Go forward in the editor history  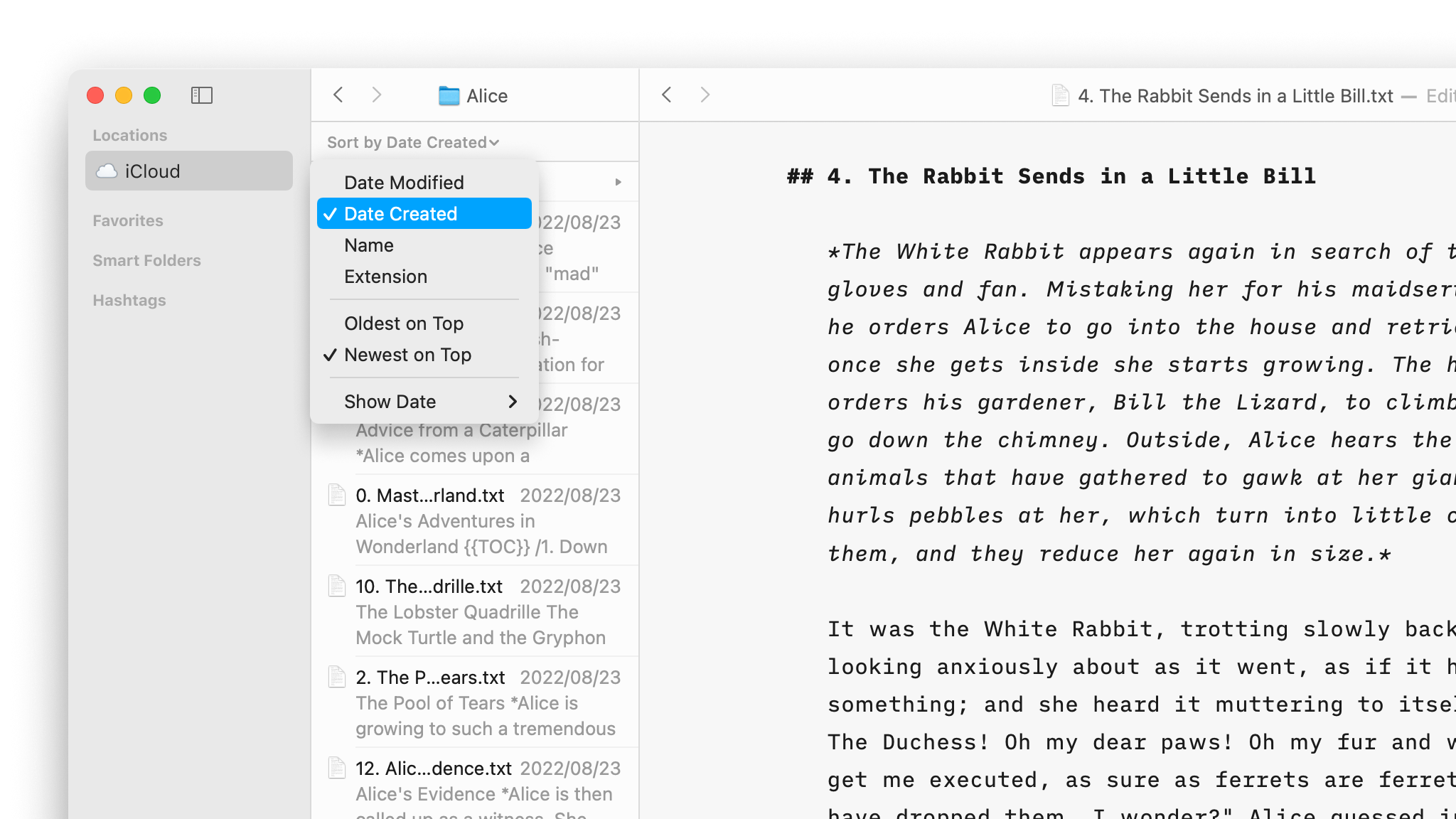coord(705,95)
